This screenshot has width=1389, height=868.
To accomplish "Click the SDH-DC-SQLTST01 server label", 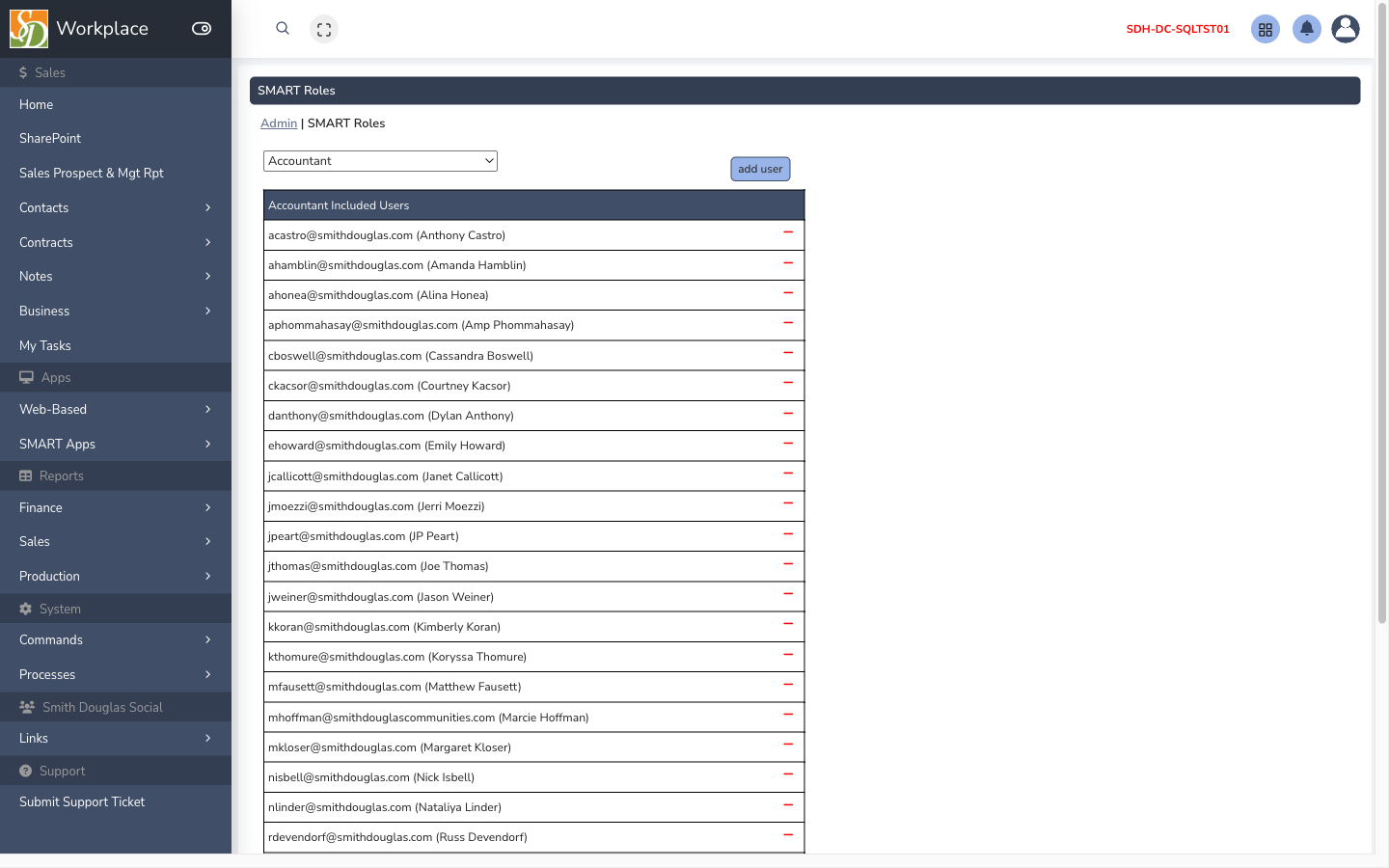I will 1178,29.
